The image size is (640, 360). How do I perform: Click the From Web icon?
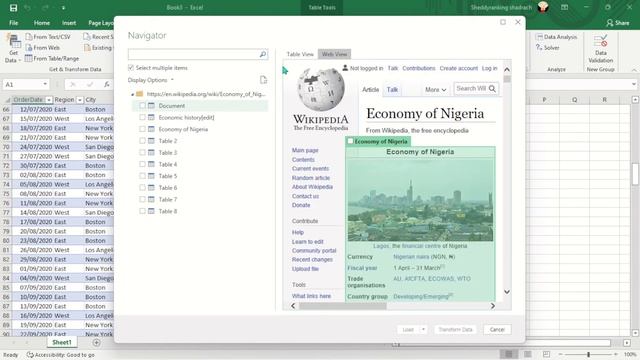(29, 48)
